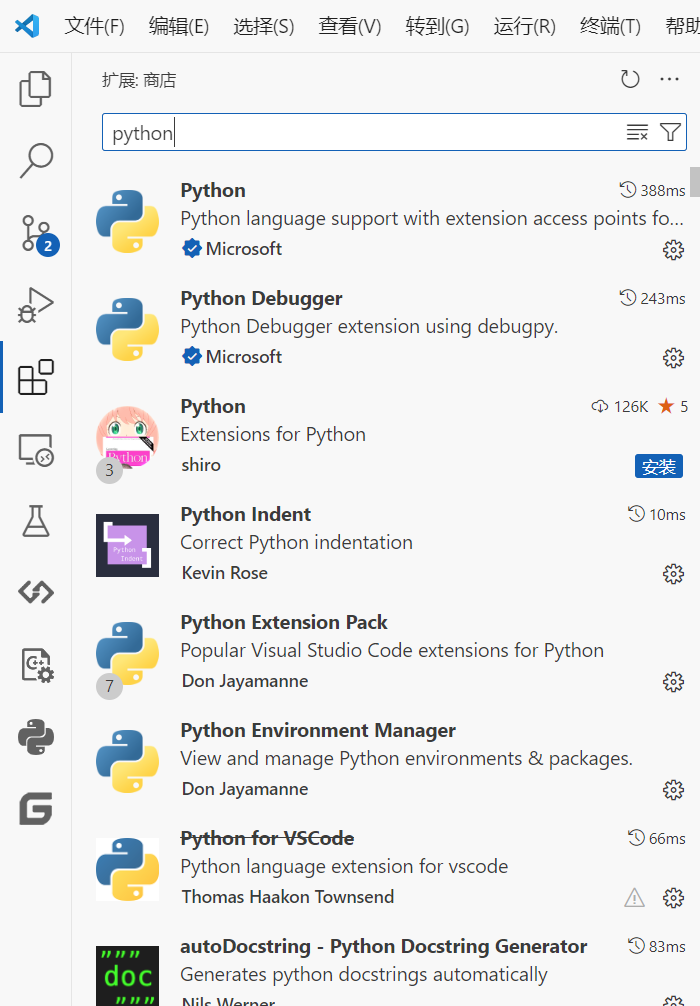Open the 终端(T) menu
Image resolution: width=700 pixels, height=1006 pixels.
point(610,26)
